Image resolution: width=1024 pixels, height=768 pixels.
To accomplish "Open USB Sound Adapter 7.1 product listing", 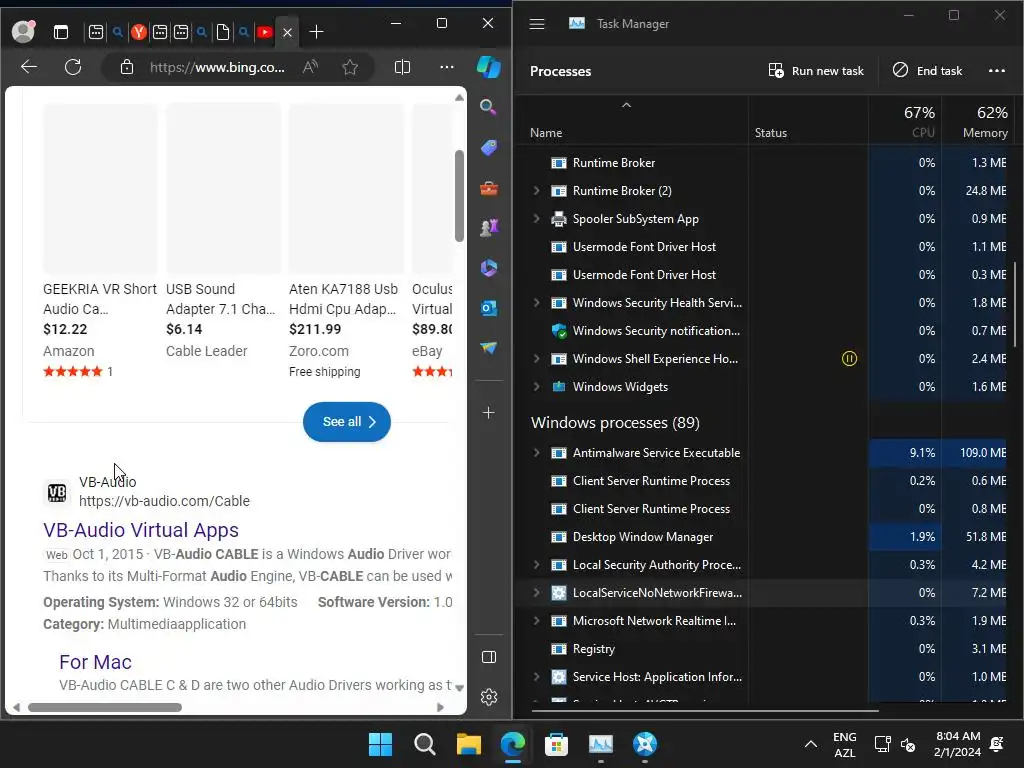I will 221,298.
